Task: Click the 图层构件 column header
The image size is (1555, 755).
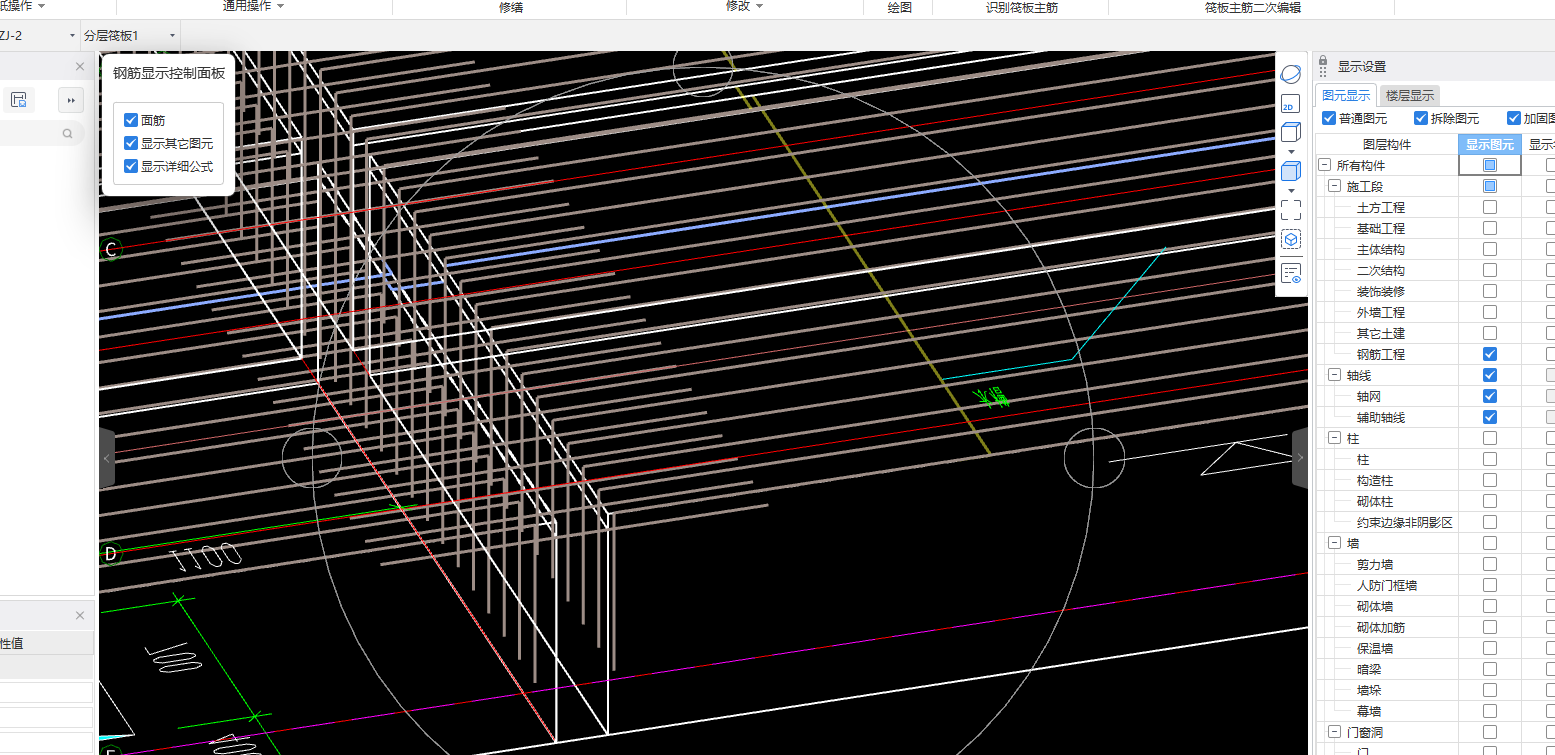Action: (1387, 144)
